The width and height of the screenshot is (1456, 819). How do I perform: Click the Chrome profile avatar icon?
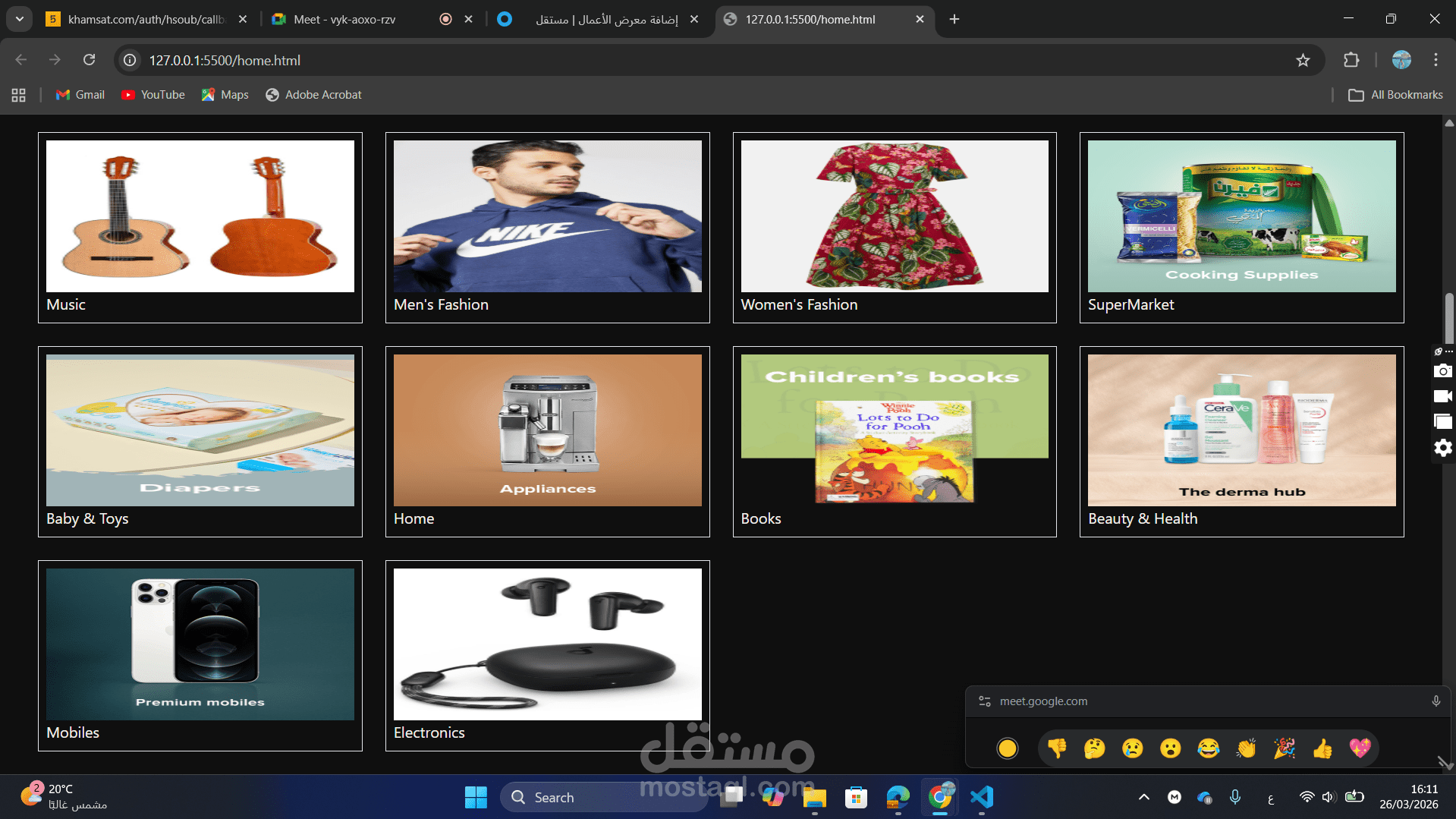(x=1401, y=60)
